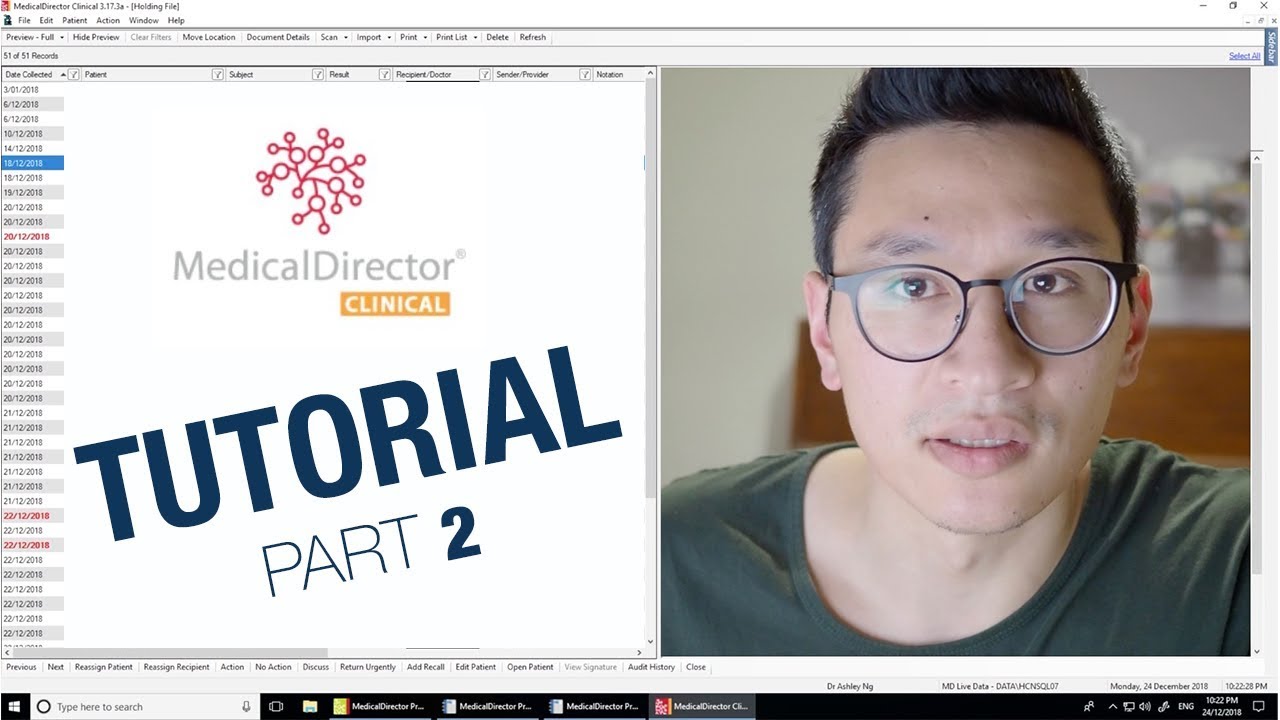The image size is (1280, 720).
Task: Open Document Details
Action: tap(278, 37)
